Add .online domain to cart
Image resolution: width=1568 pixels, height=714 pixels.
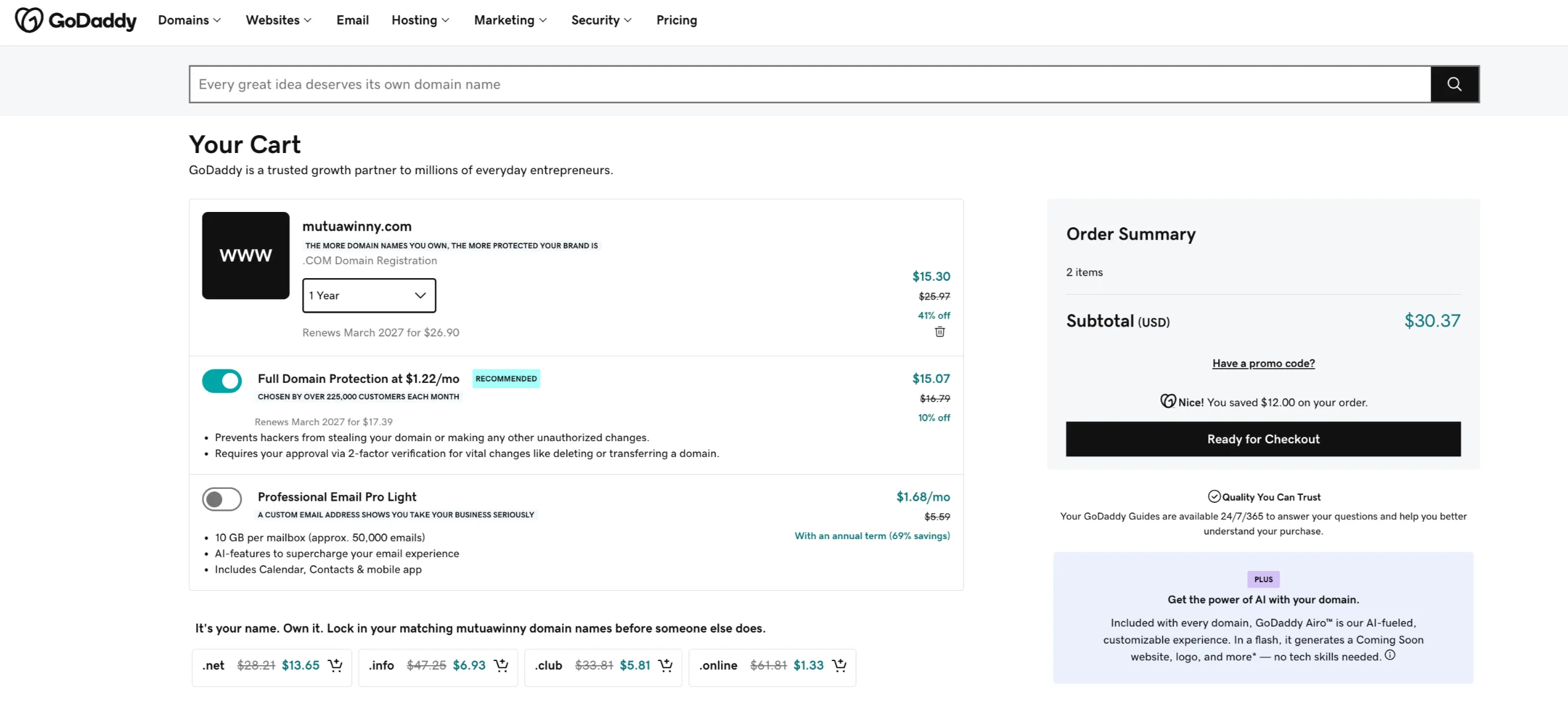tap(839, 665)
